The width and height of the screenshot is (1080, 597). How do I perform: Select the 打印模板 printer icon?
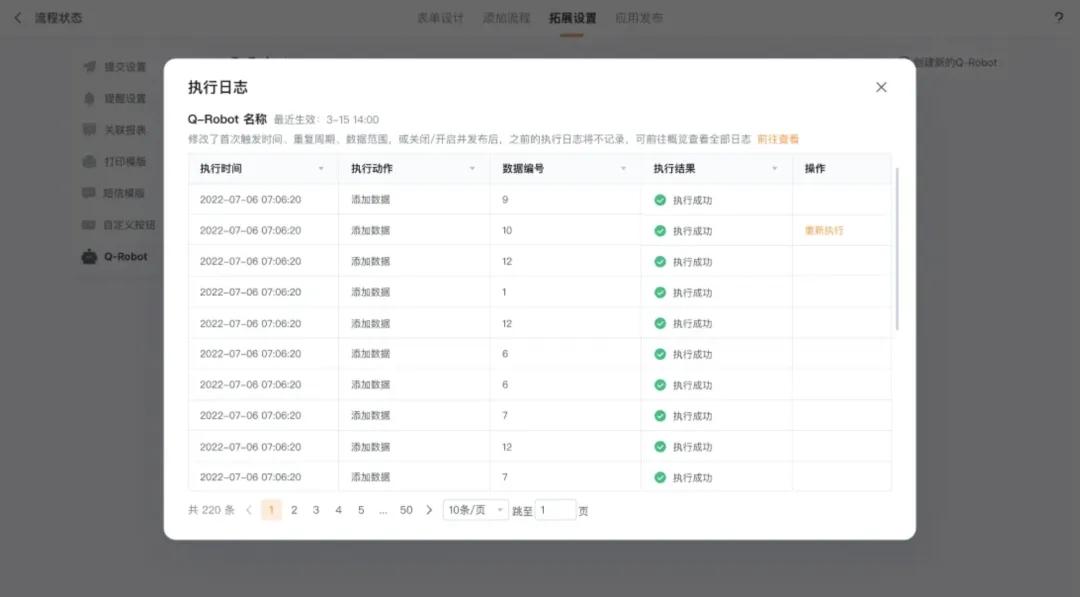90,161
